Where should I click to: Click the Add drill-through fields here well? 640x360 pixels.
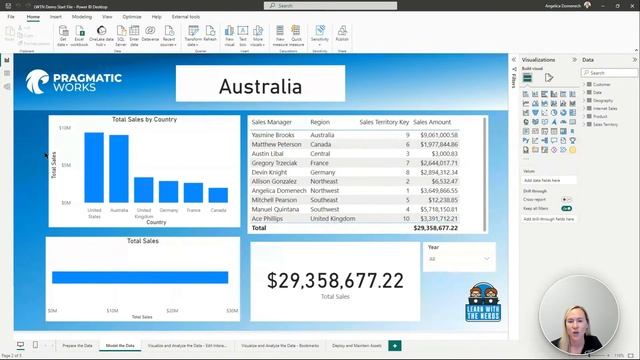click(x=549, y=219)
